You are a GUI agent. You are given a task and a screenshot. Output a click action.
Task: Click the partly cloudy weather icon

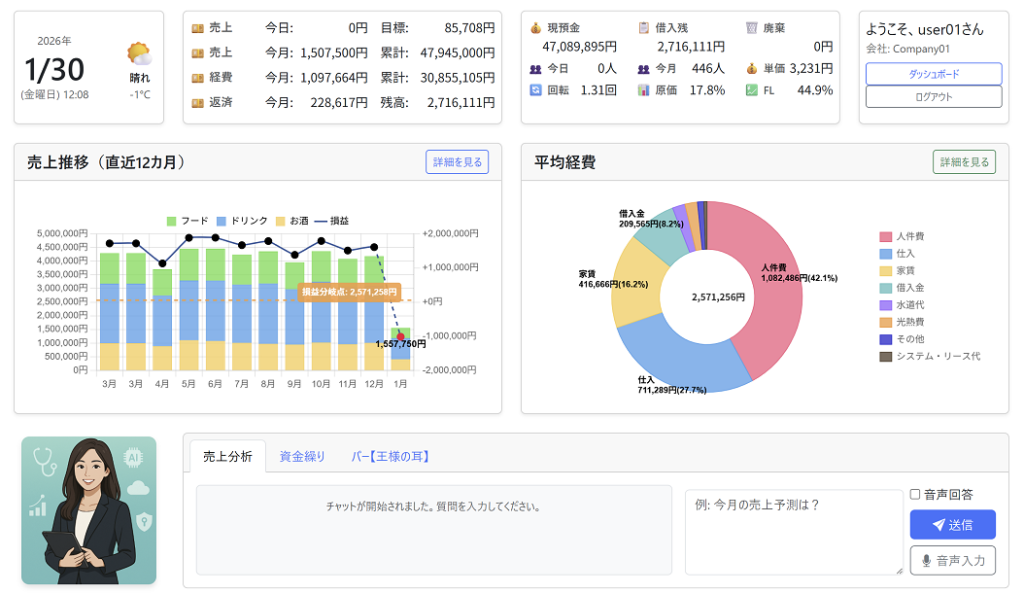click(x=139, y=53)
